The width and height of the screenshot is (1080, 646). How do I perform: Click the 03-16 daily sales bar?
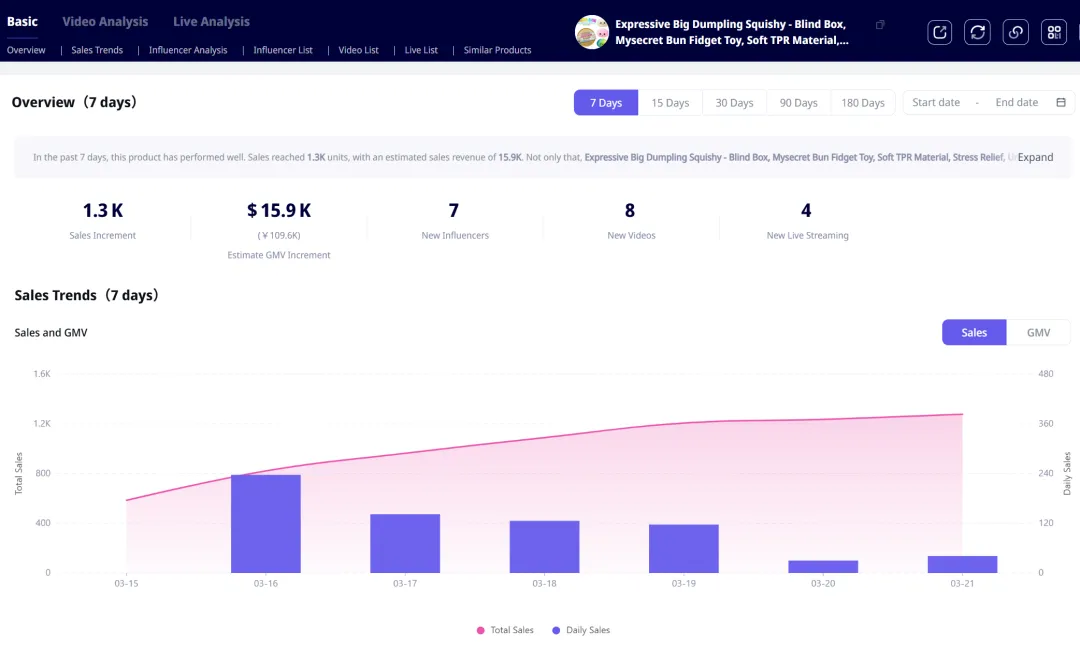point(266,523)
